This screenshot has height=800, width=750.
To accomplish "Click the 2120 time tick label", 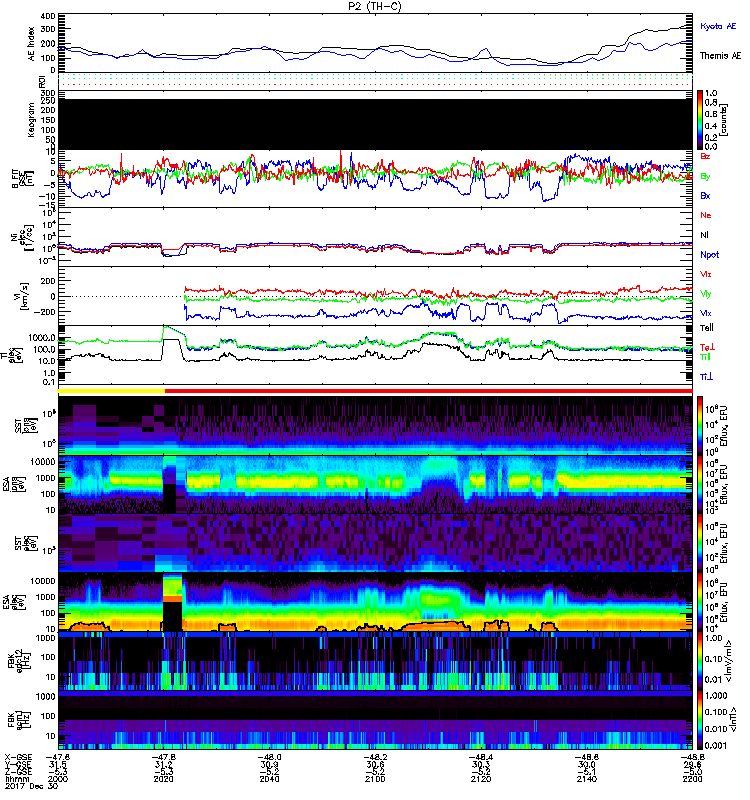I will [481, 779].
